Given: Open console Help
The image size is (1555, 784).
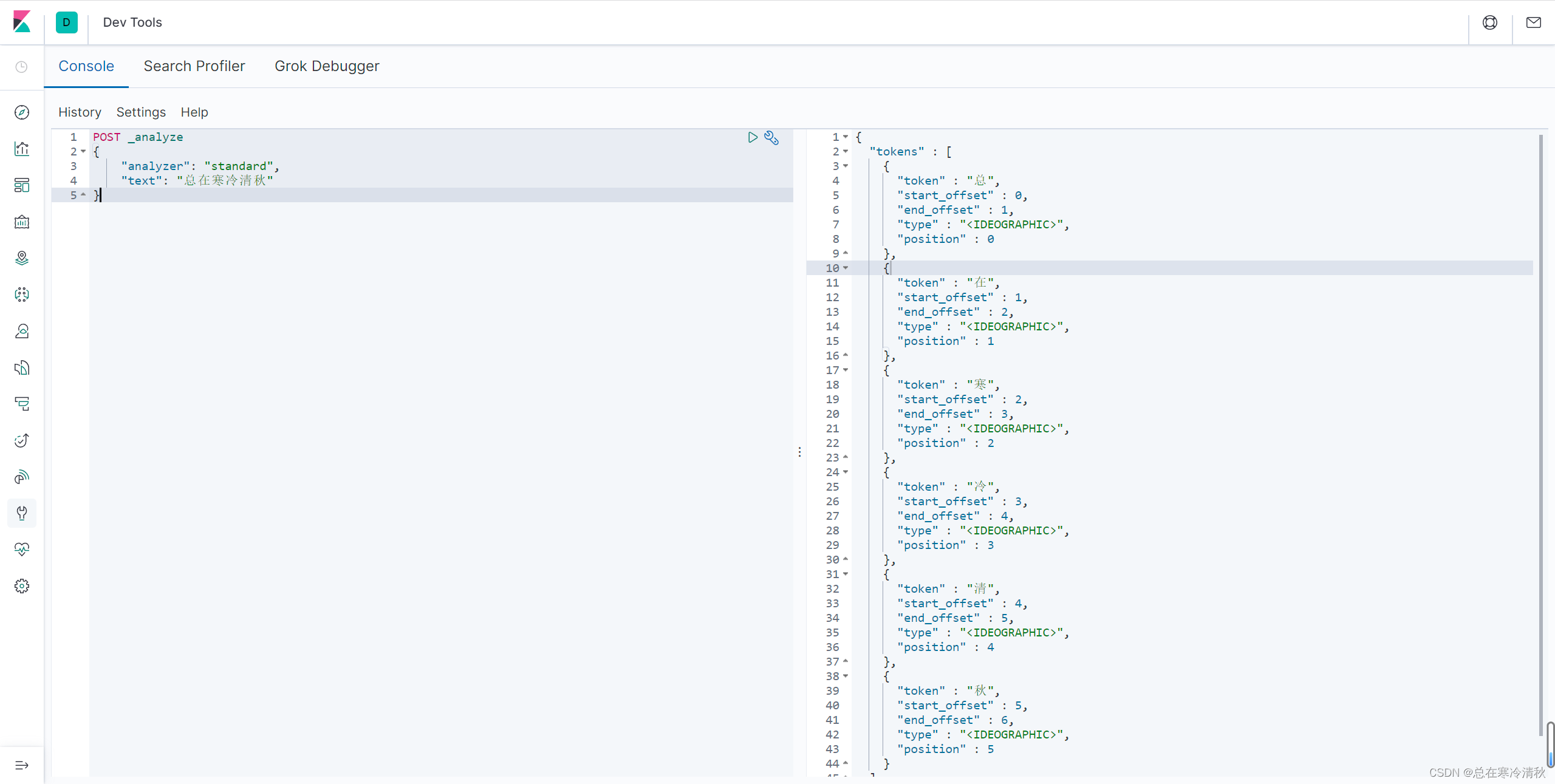Looking at the screenshot, I should coord(194,112).
